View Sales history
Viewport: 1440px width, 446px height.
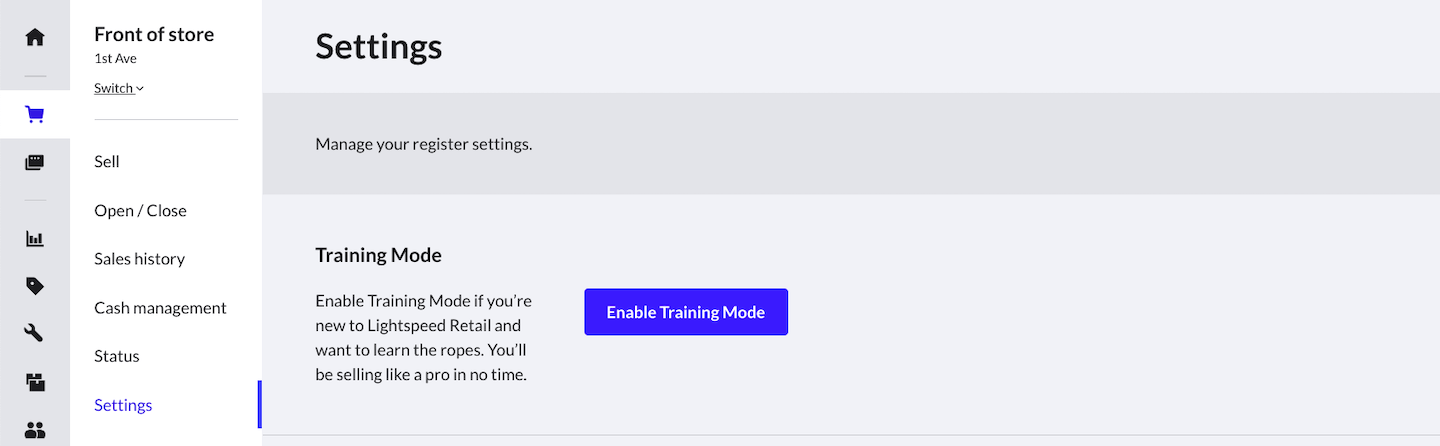[x=139, y=259]
